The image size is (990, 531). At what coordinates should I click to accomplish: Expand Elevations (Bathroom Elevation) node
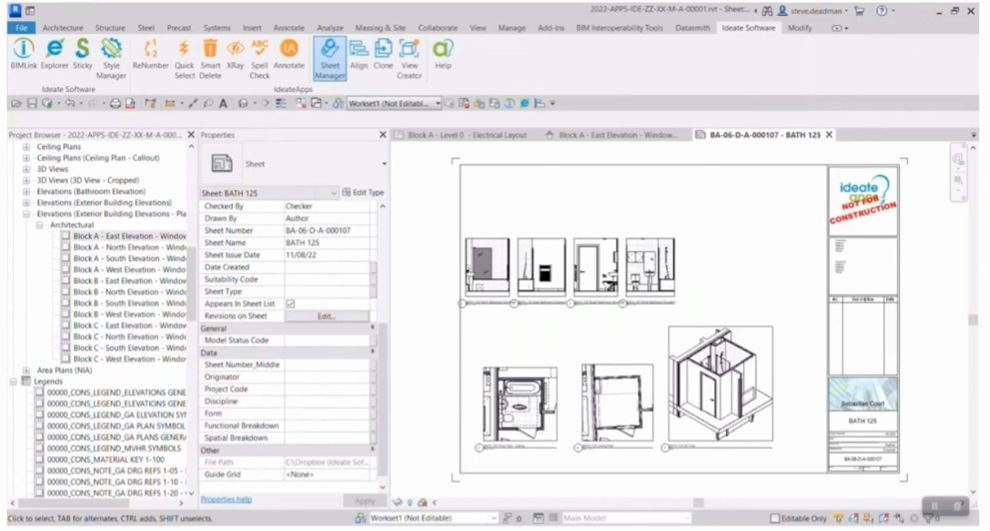27,191
